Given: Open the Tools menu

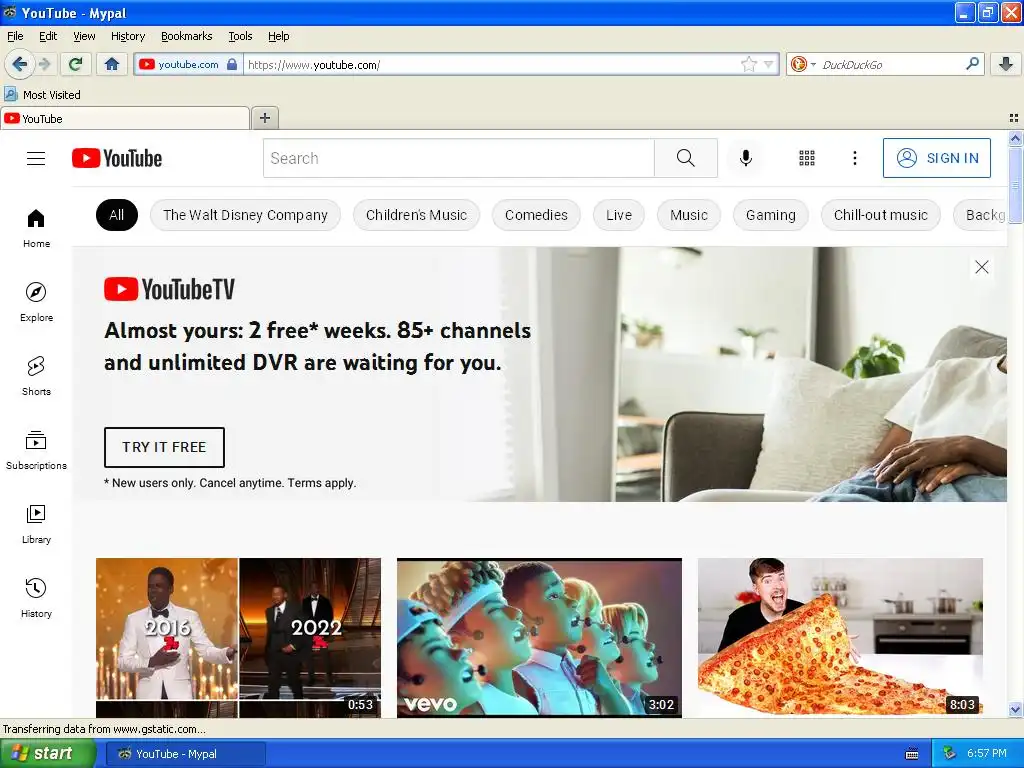Looking at the screenshot, I should 240,36.
